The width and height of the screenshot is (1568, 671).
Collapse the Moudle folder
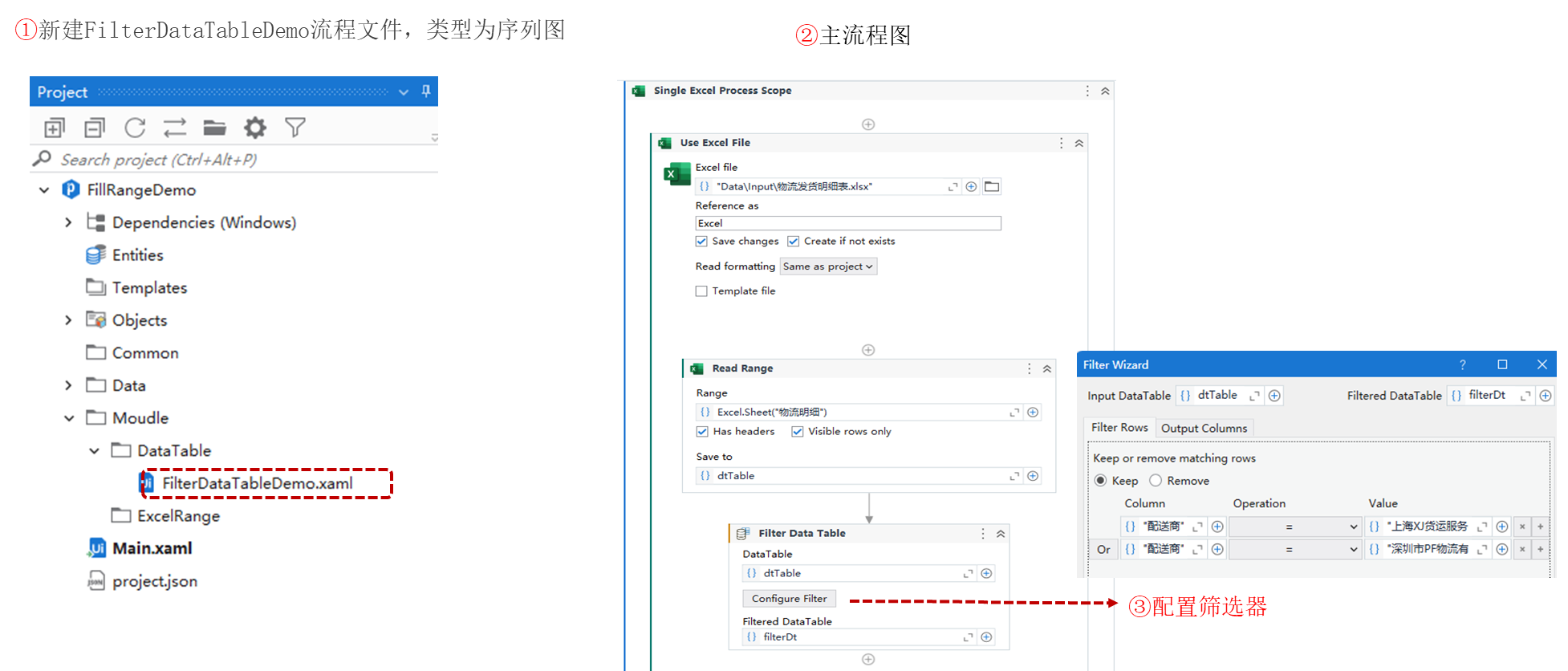coord(69,418)
